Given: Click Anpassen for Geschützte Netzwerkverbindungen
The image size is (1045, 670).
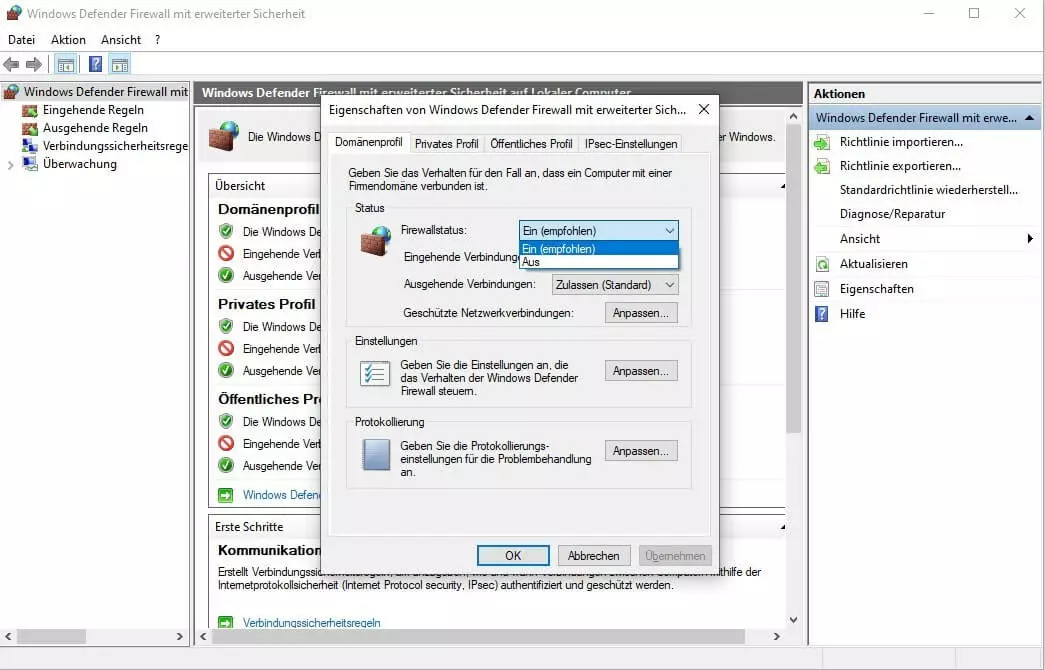Looking at the screenshot, I should pyautogui.click(x=641, y=313).
